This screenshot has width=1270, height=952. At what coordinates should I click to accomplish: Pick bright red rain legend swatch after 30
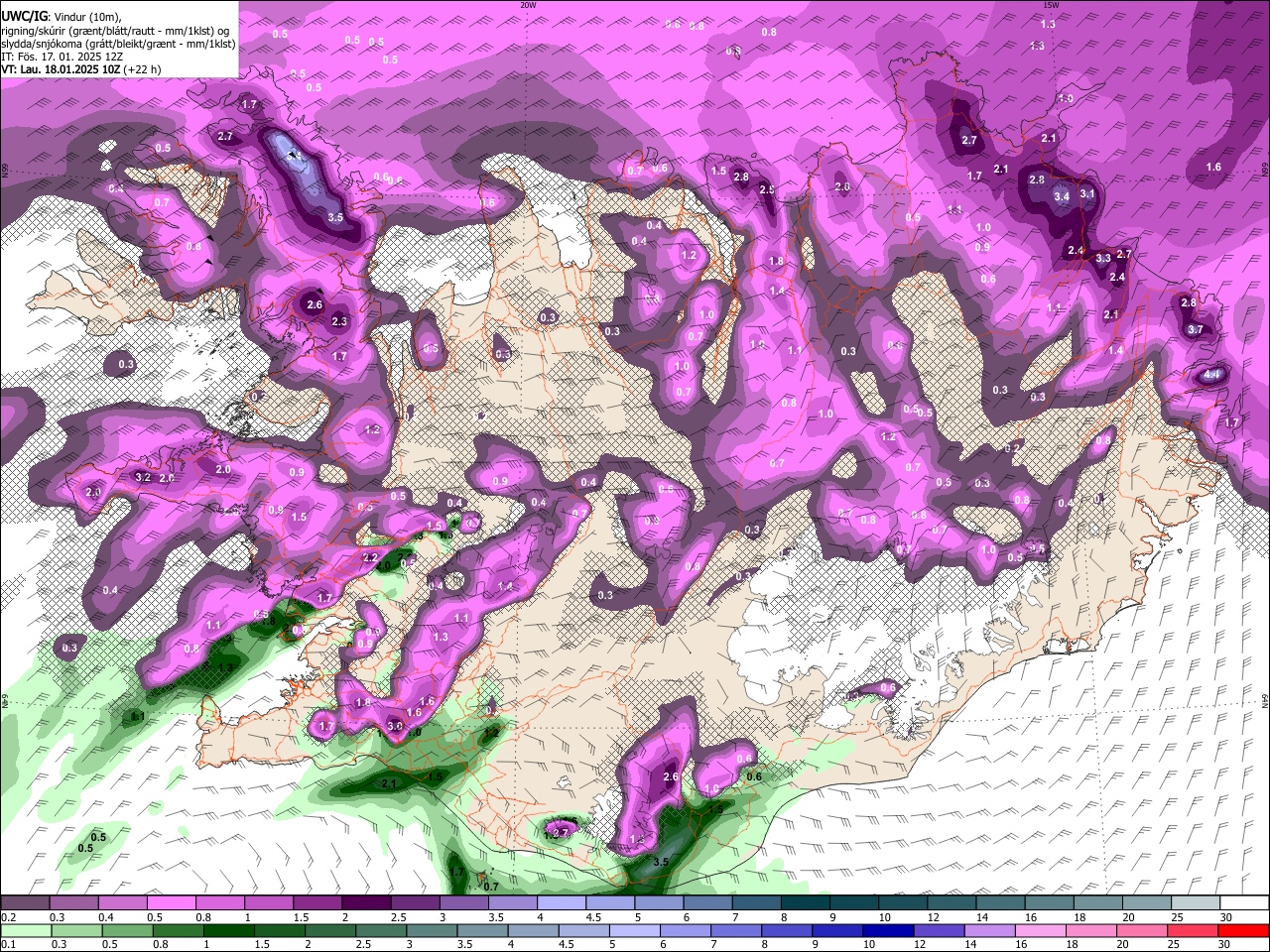tap(1244, 931)
